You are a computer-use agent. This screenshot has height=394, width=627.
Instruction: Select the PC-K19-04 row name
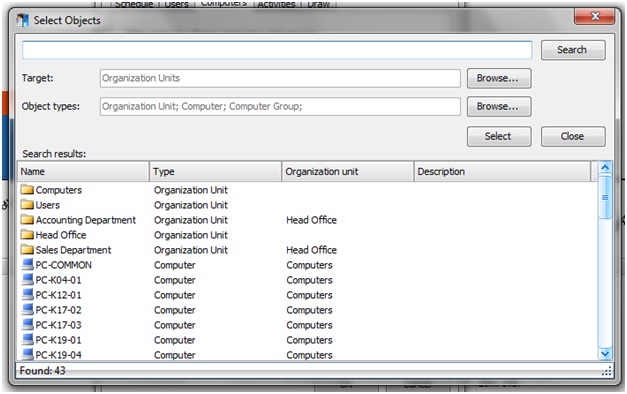pos(58,355)
